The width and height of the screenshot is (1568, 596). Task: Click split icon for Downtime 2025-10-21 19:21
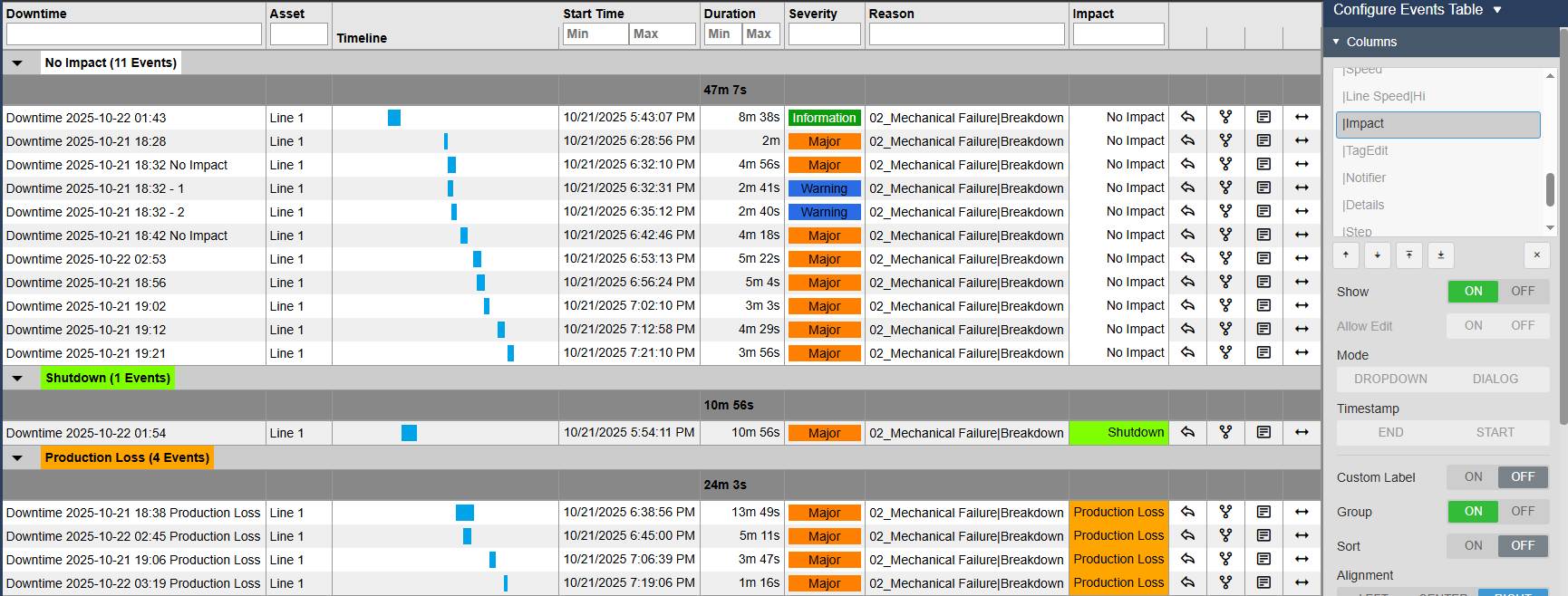[x=1225, y=352]
